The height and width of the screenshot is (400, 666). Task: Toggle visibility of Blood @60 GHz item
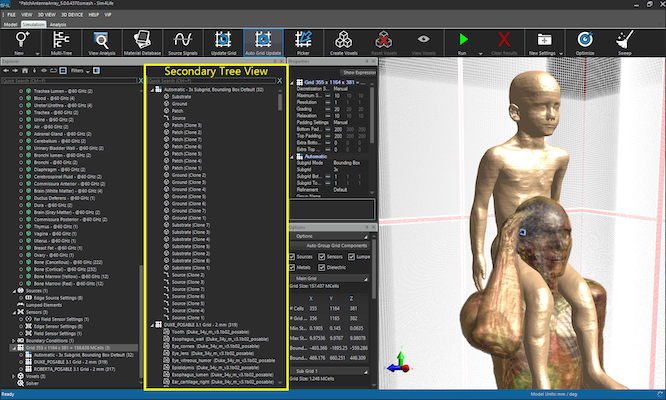21,98
